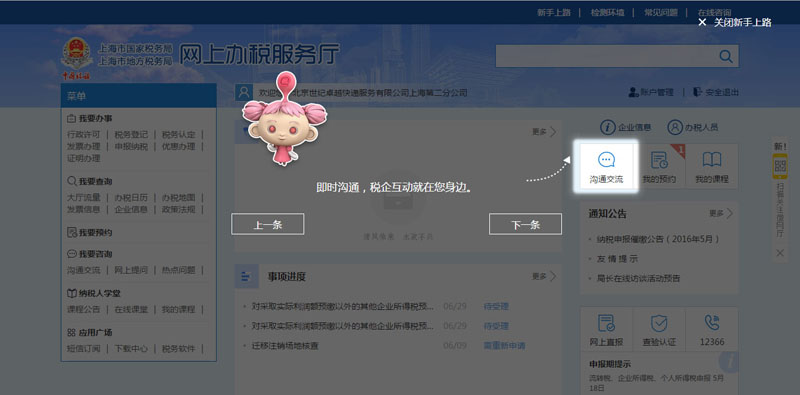Click 查验认证 shield icon tile
This screenshot has width=800, height=395.
(x=659, y=330)
